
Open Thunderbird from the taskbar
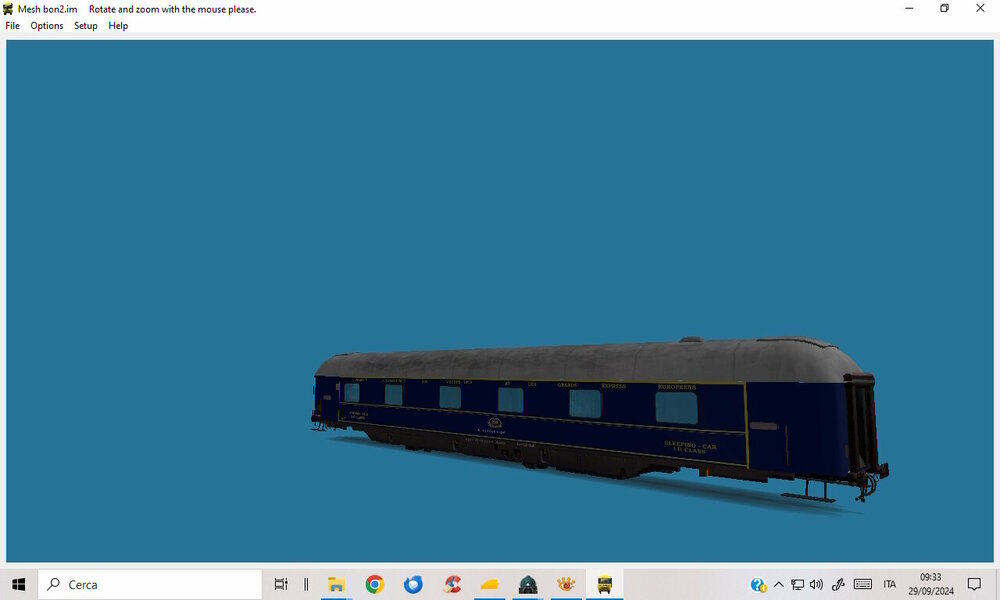pos(413,584)
